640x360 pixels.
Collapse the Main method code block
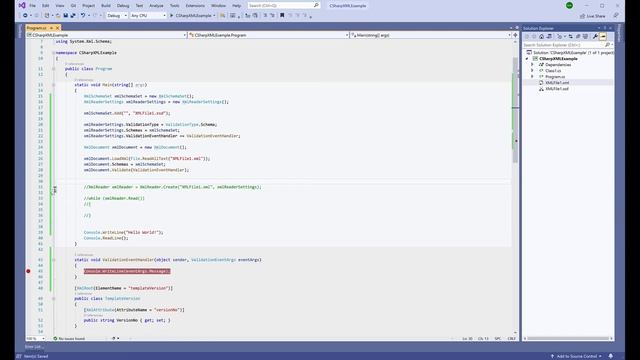pyautogui.click(x=53, y=85)
